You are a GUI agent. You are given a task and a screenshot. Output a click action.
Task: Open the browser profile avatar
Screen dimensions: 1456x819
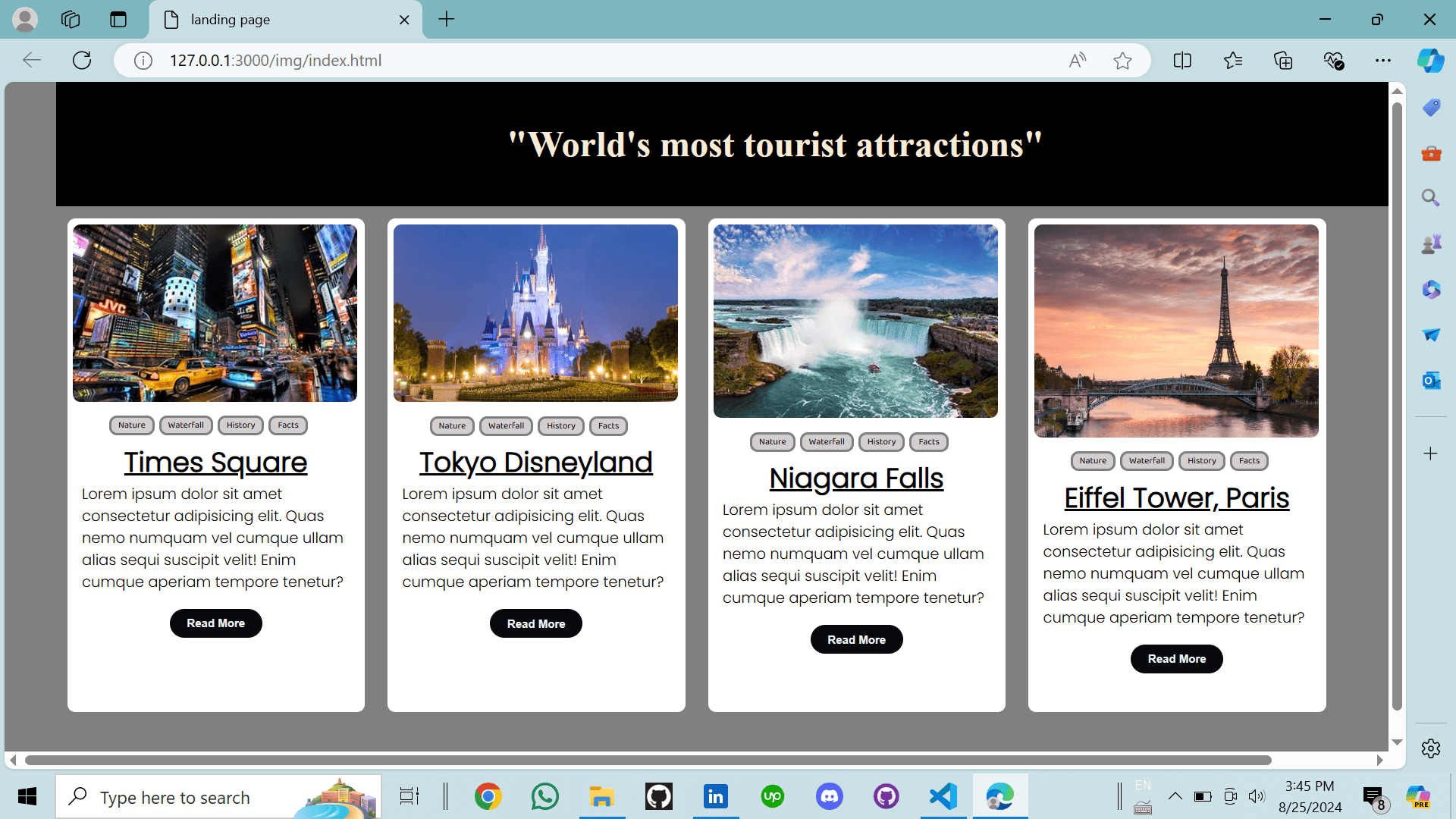(25, 20)
